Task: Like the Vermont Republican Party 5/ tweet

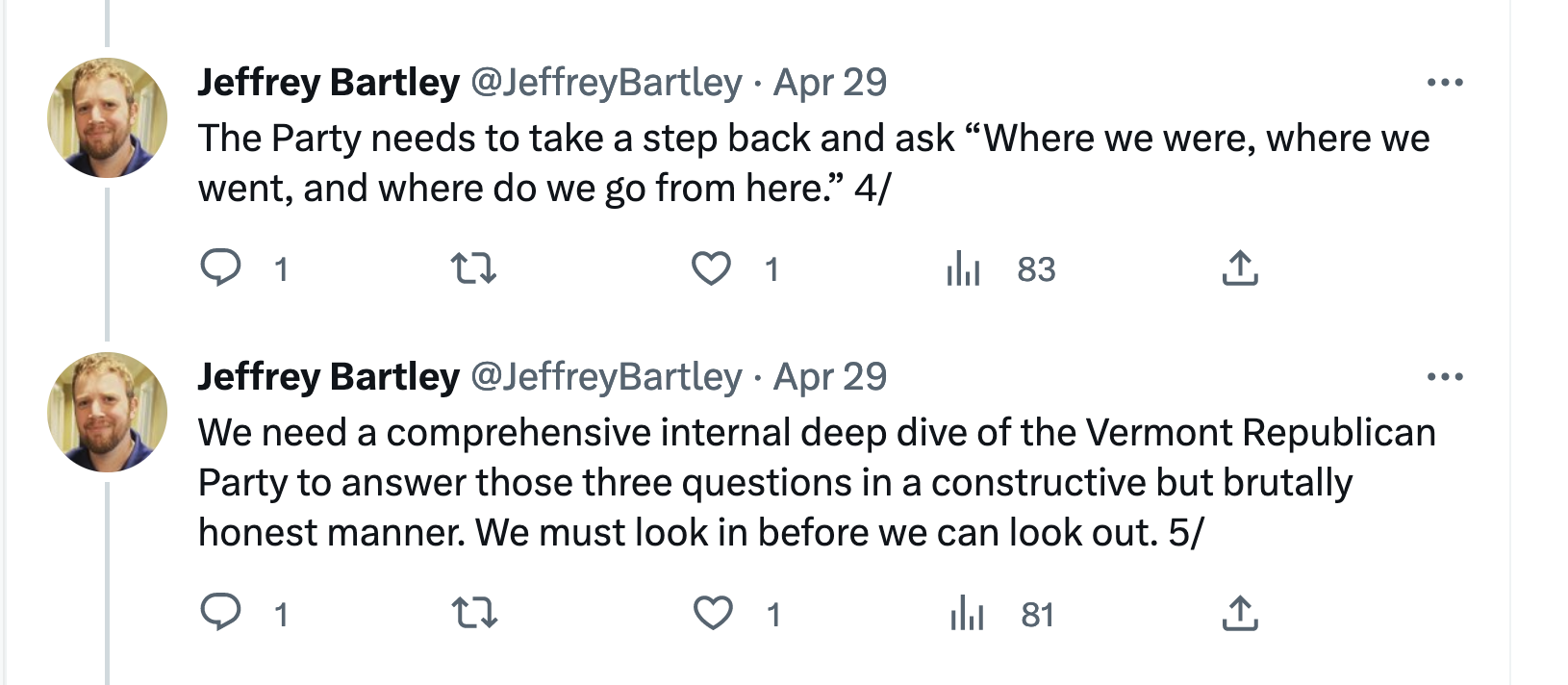Action: 712,613
